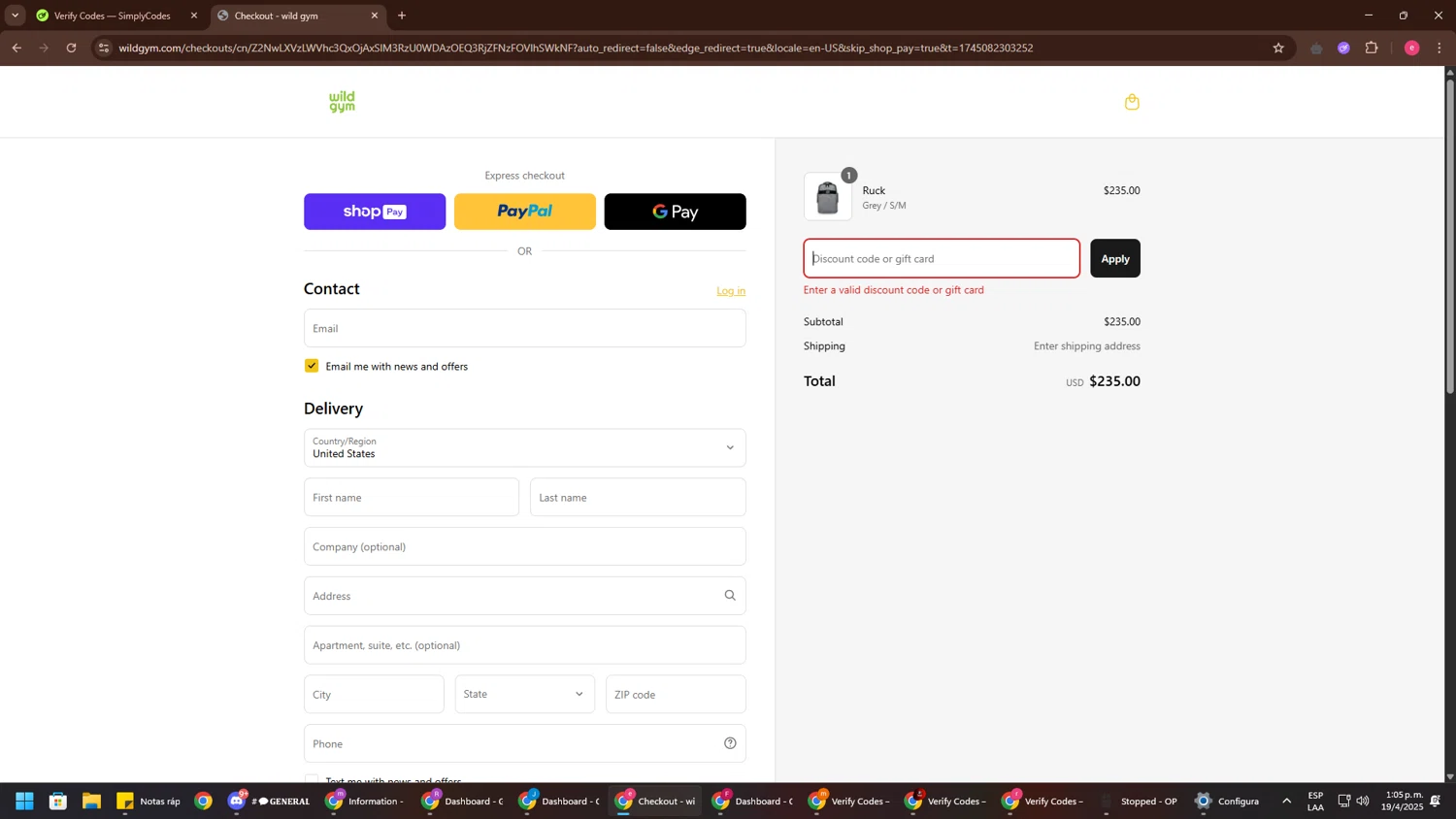1456x819 pixels.
Task: Click the Address search magnifier icon
Action: point(730,596)
